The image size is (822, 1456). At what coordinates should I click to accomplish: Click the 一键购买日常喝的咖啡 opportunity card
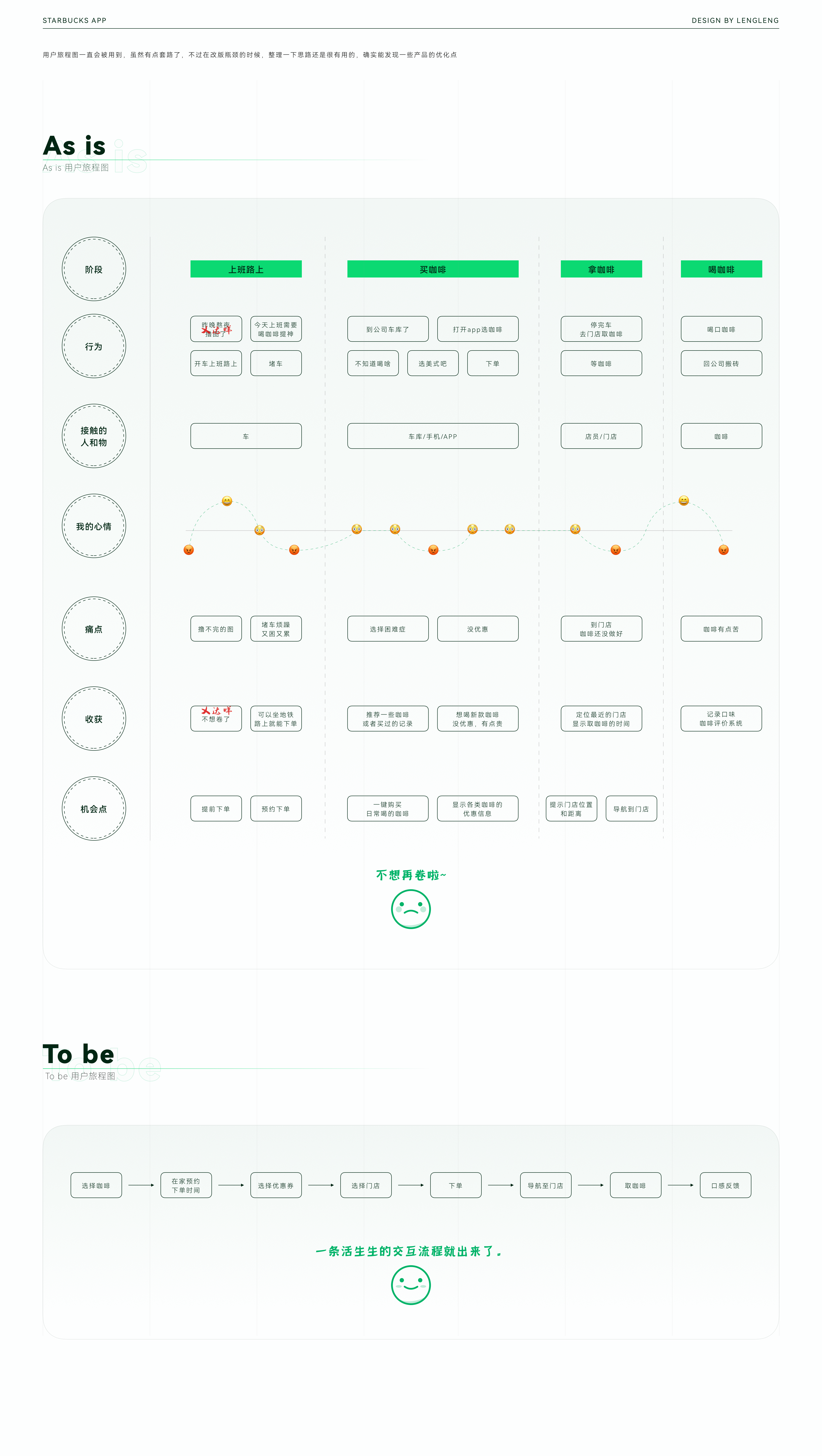[x=388, y=808]
